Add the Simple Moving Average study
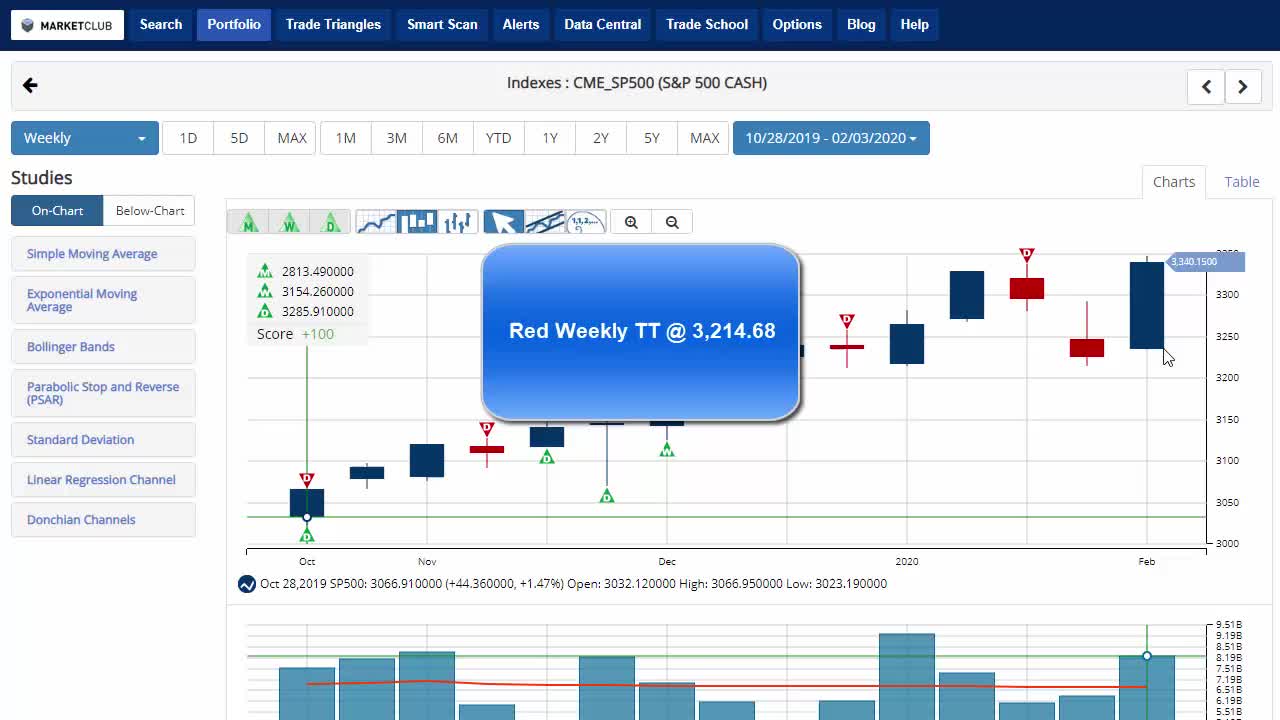 pos(103,254)
